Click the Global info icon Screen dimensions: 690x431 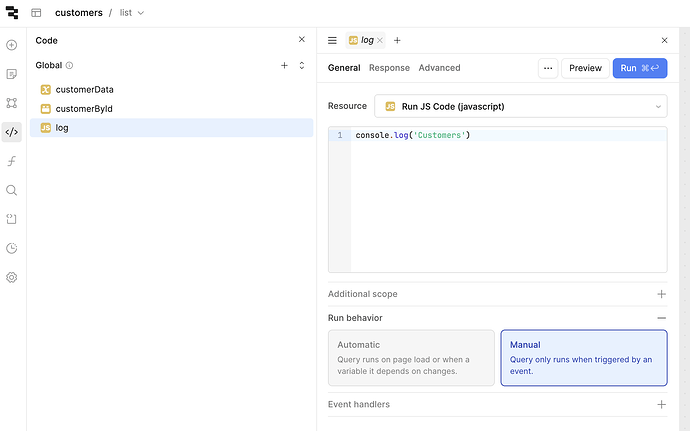pos(70,66)
